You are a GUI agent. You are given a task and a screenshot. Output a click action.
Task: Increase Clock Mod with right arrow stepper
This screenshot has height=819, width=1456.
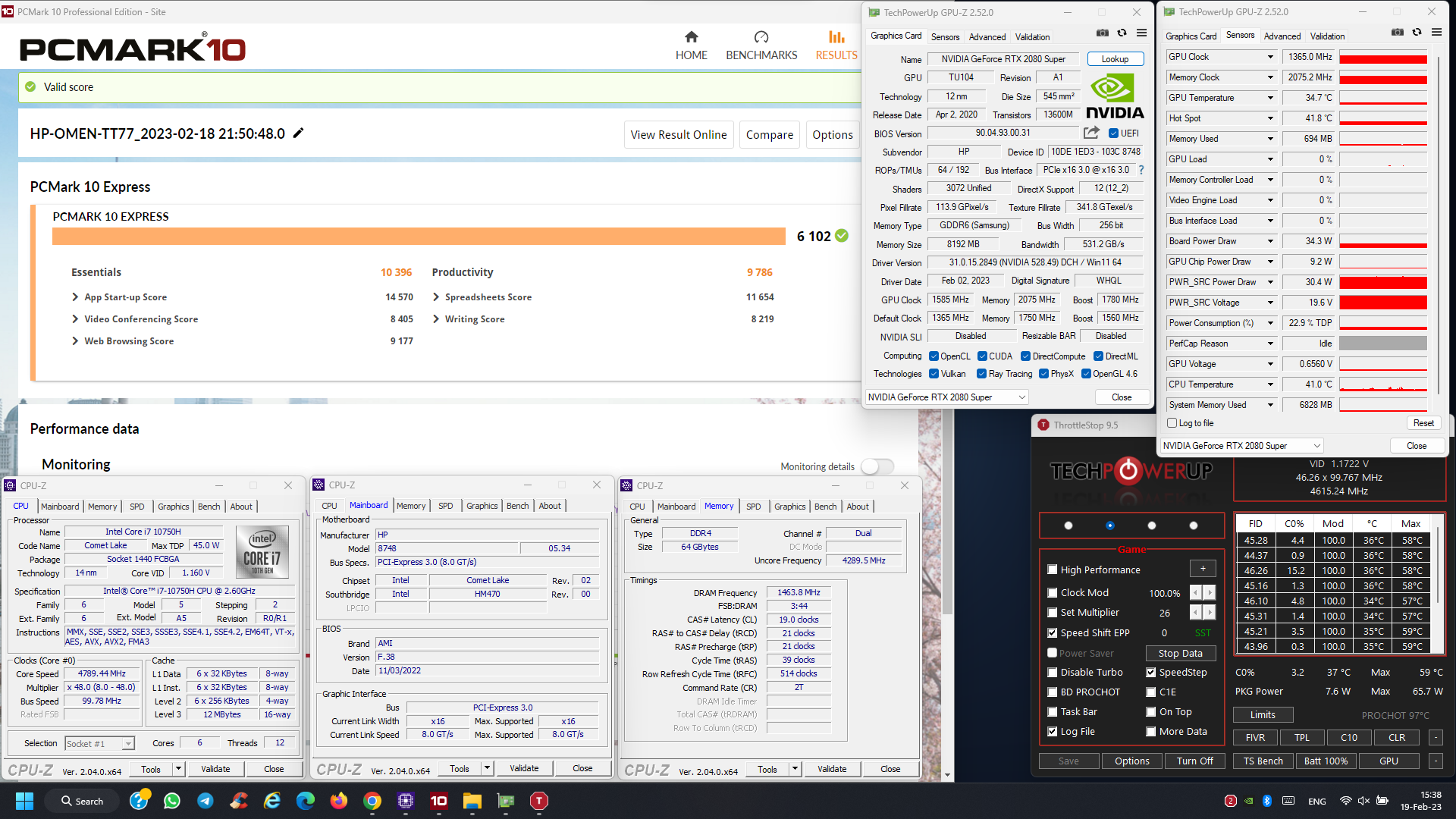[1210, 592]
